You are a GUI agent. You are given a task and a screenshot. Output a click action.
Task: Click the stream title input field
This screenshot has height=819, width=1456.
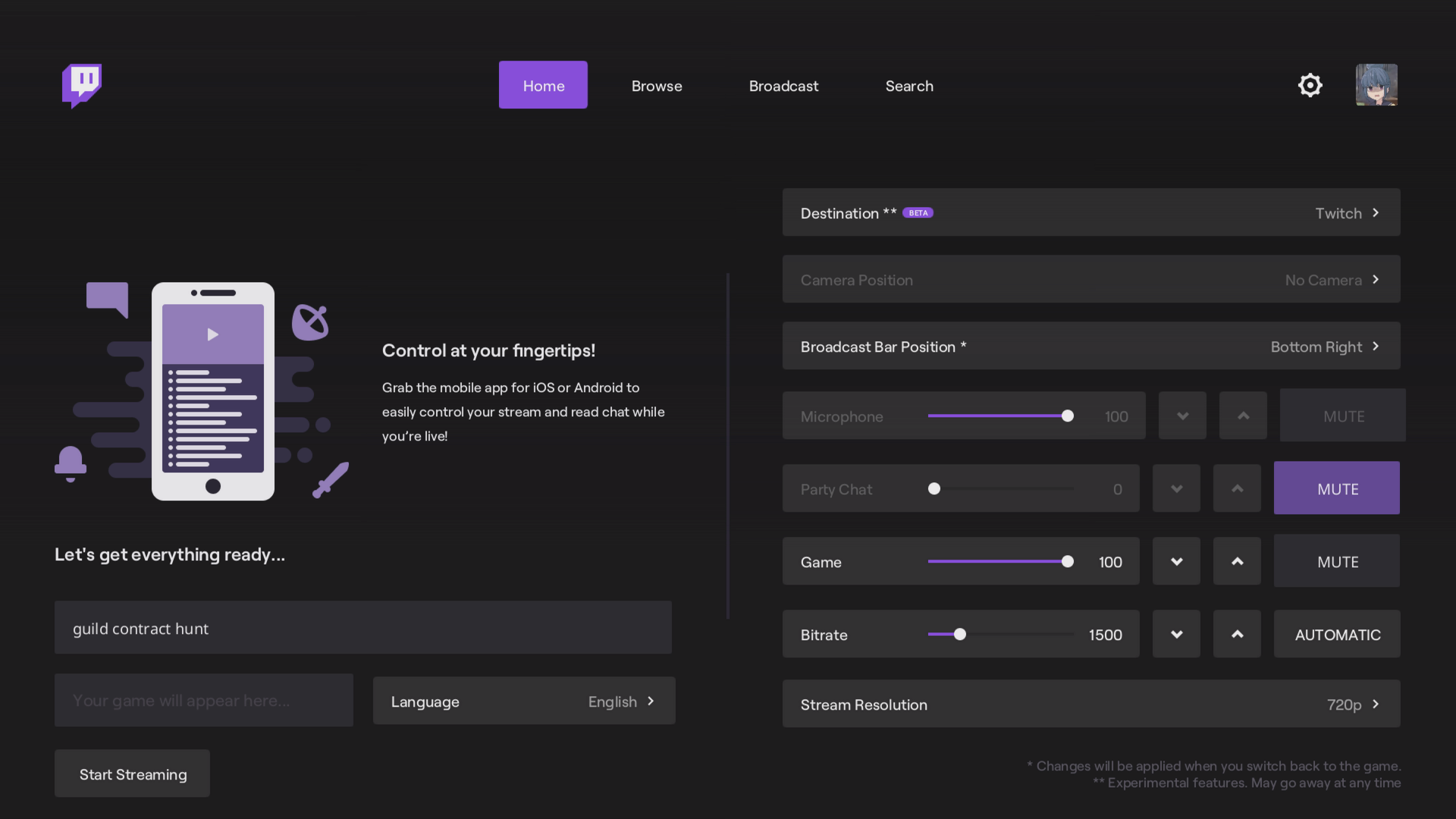363,627
